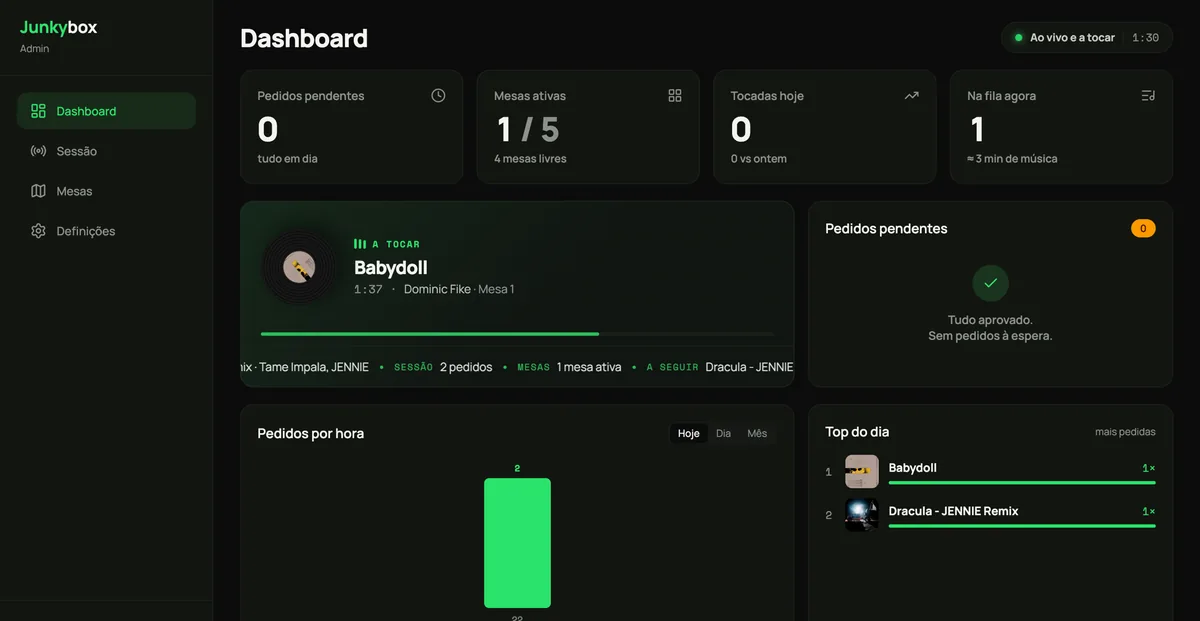The image size is (1200, 621).
Task: Click the playlist icon on Na fila agora
Action: point(1148,96)
